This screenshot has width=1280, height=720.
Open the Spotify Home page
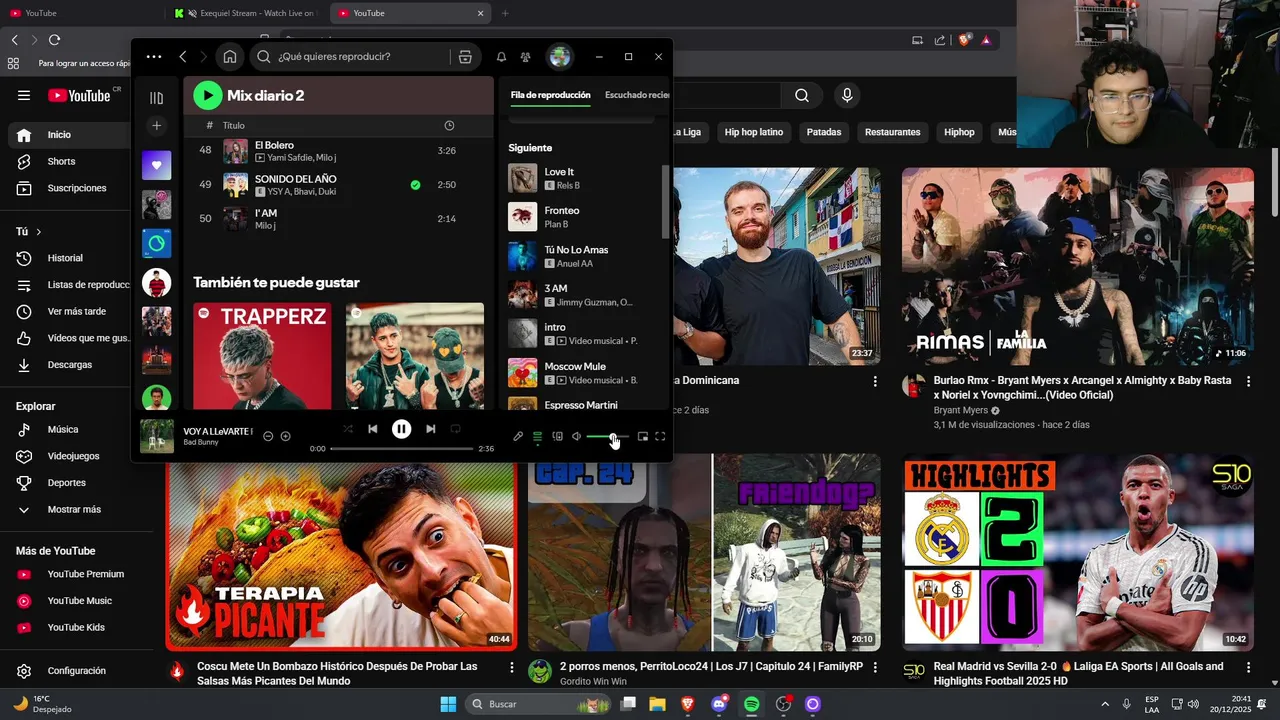pyautogui.click(x=230, y=57)
